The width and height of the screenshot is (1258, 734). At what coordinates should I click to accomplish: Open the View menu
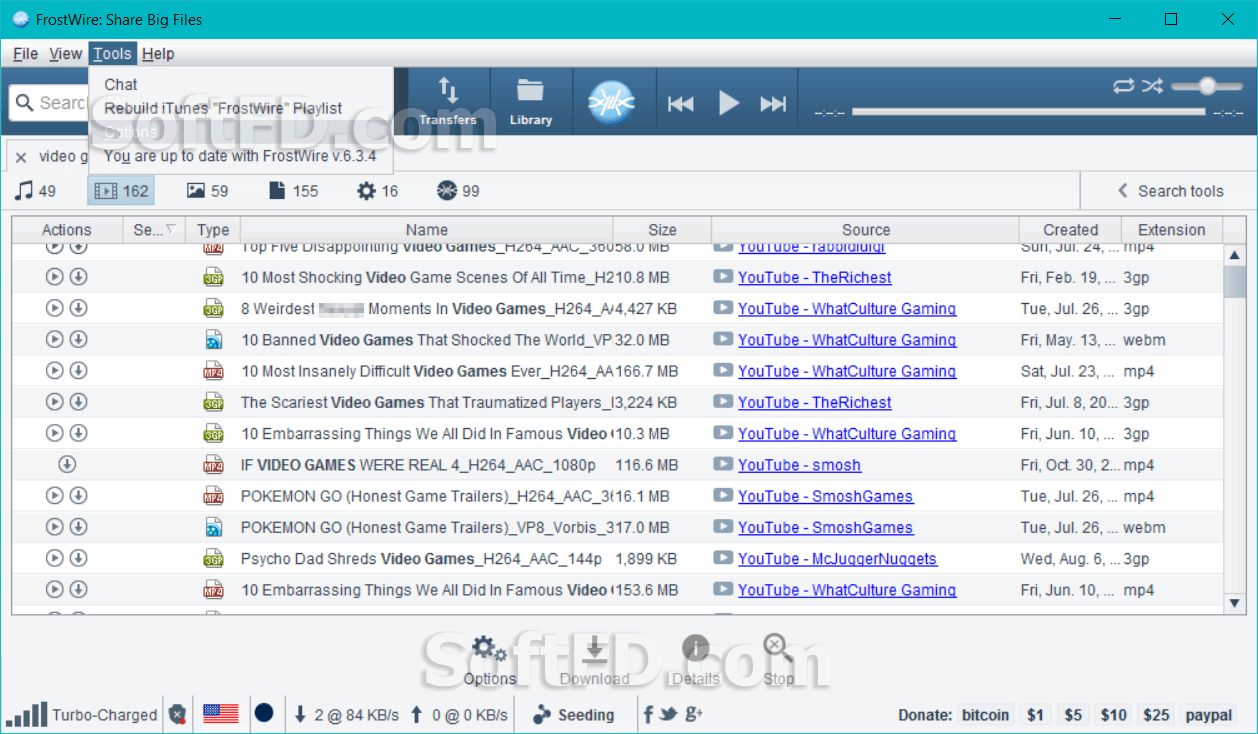(65, 54)
